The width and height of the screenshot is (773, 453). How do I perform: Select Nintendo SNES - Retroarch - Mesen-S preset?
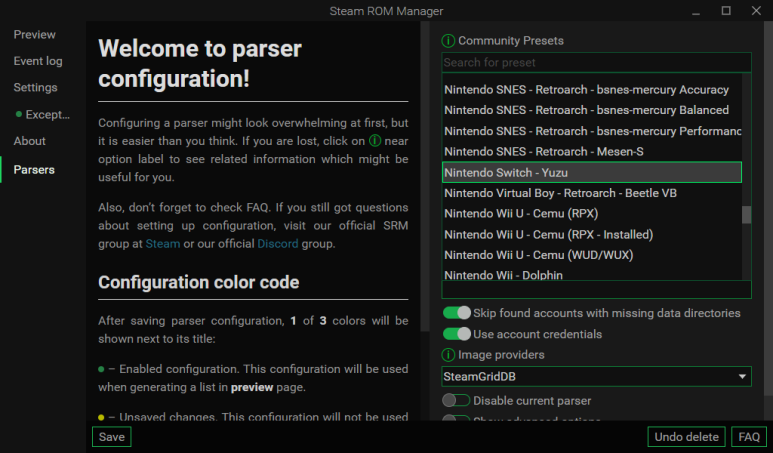click(592, 152)
